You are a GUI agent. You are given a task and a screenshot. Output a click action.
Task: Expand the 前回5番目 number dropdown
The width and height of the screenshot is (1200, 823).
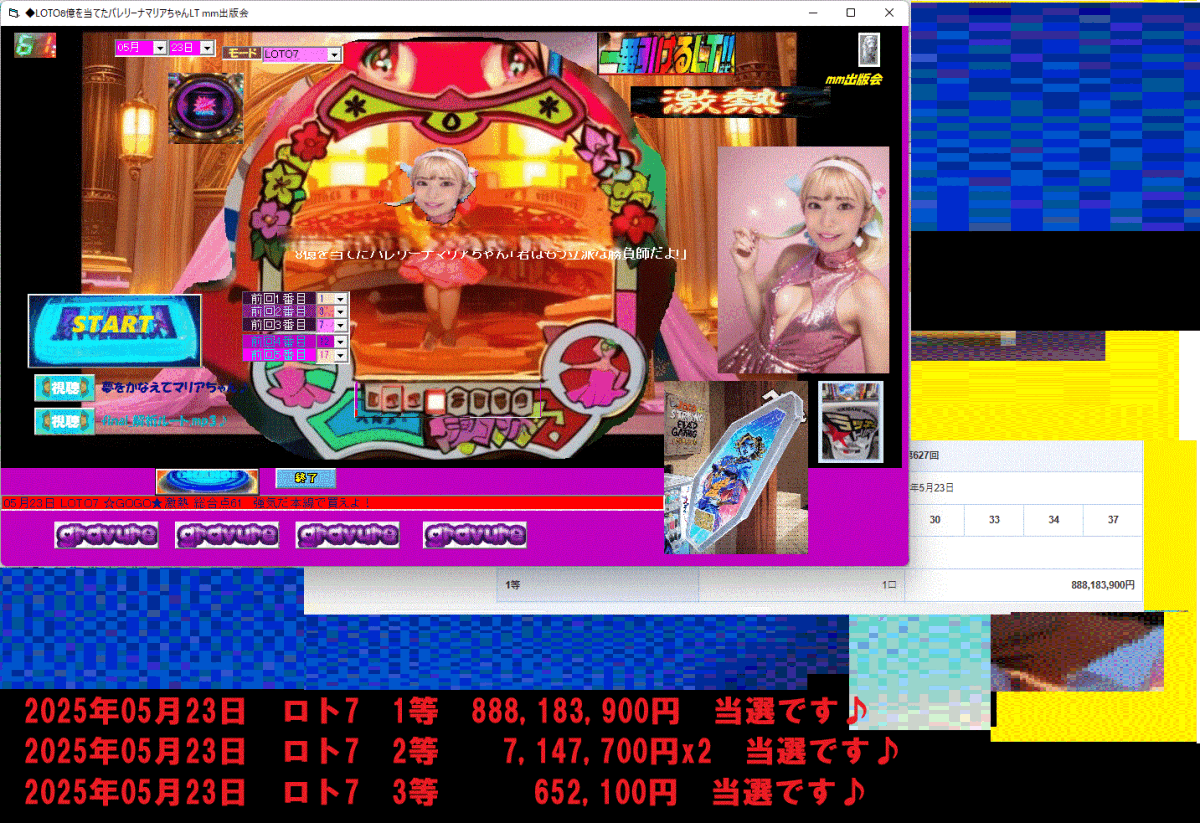340,355
